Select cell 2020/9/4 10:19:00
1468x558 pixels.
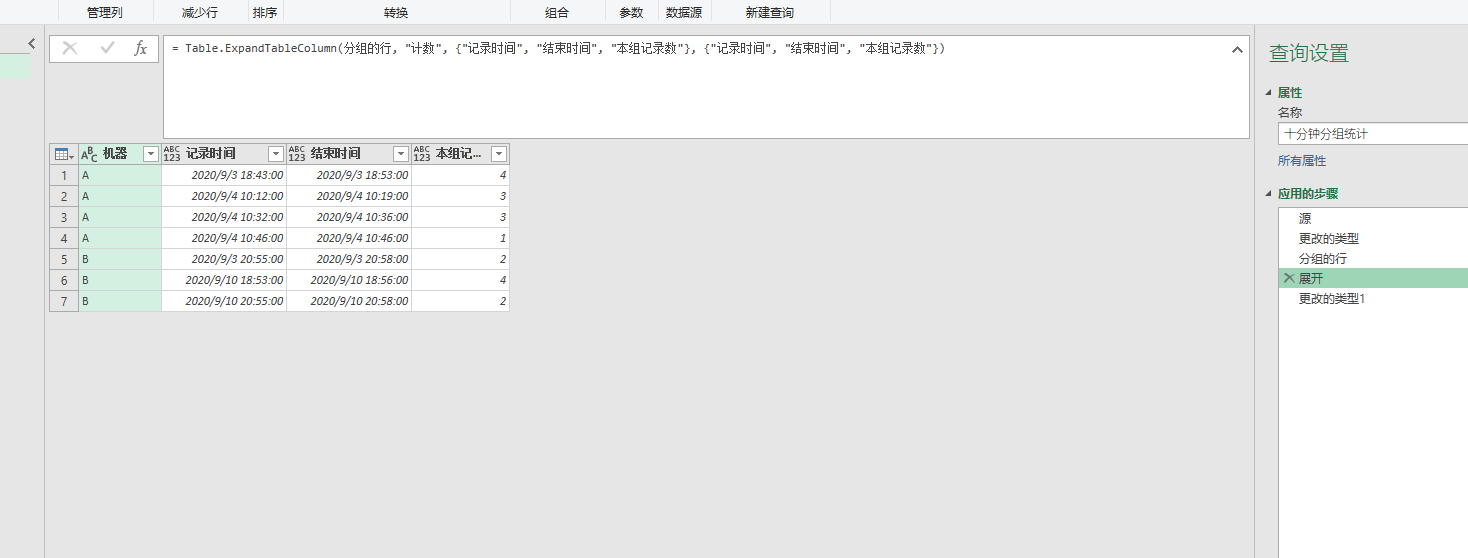tap(349, 196)
